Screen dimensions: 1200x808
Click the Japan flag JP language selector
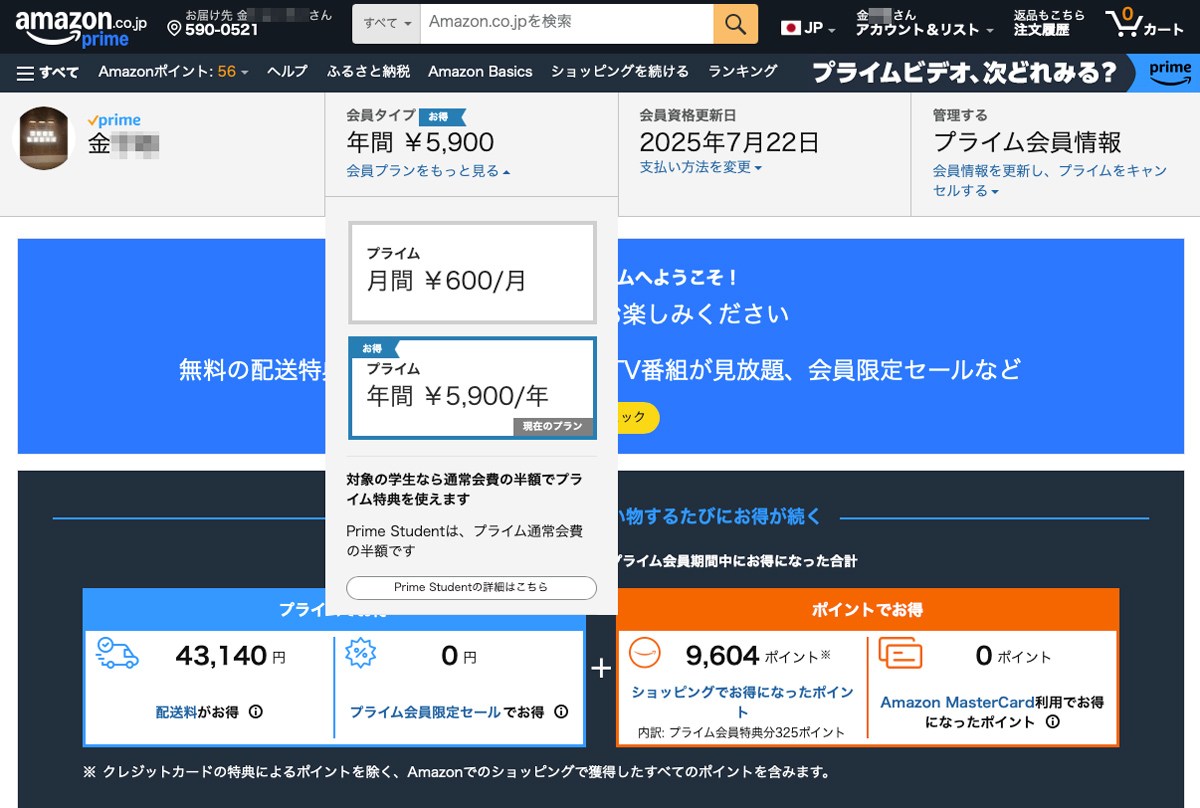point(808,28)
